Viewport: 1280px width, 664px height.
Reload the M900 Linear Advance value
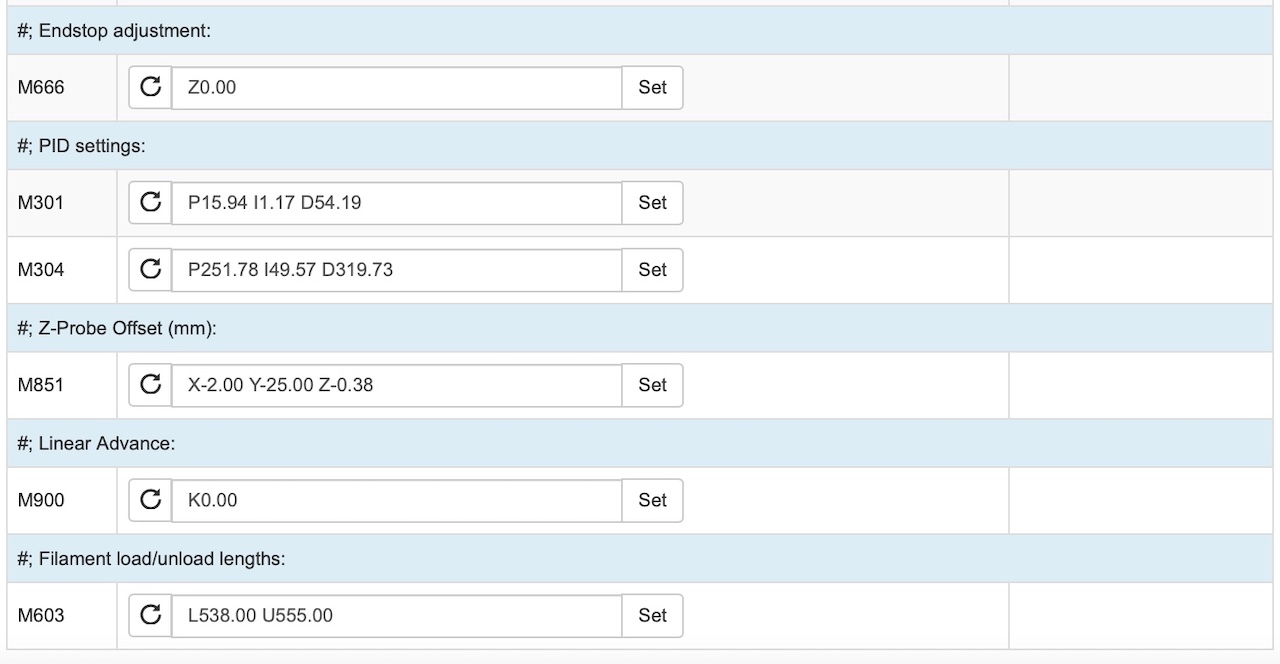click(150, 500)
